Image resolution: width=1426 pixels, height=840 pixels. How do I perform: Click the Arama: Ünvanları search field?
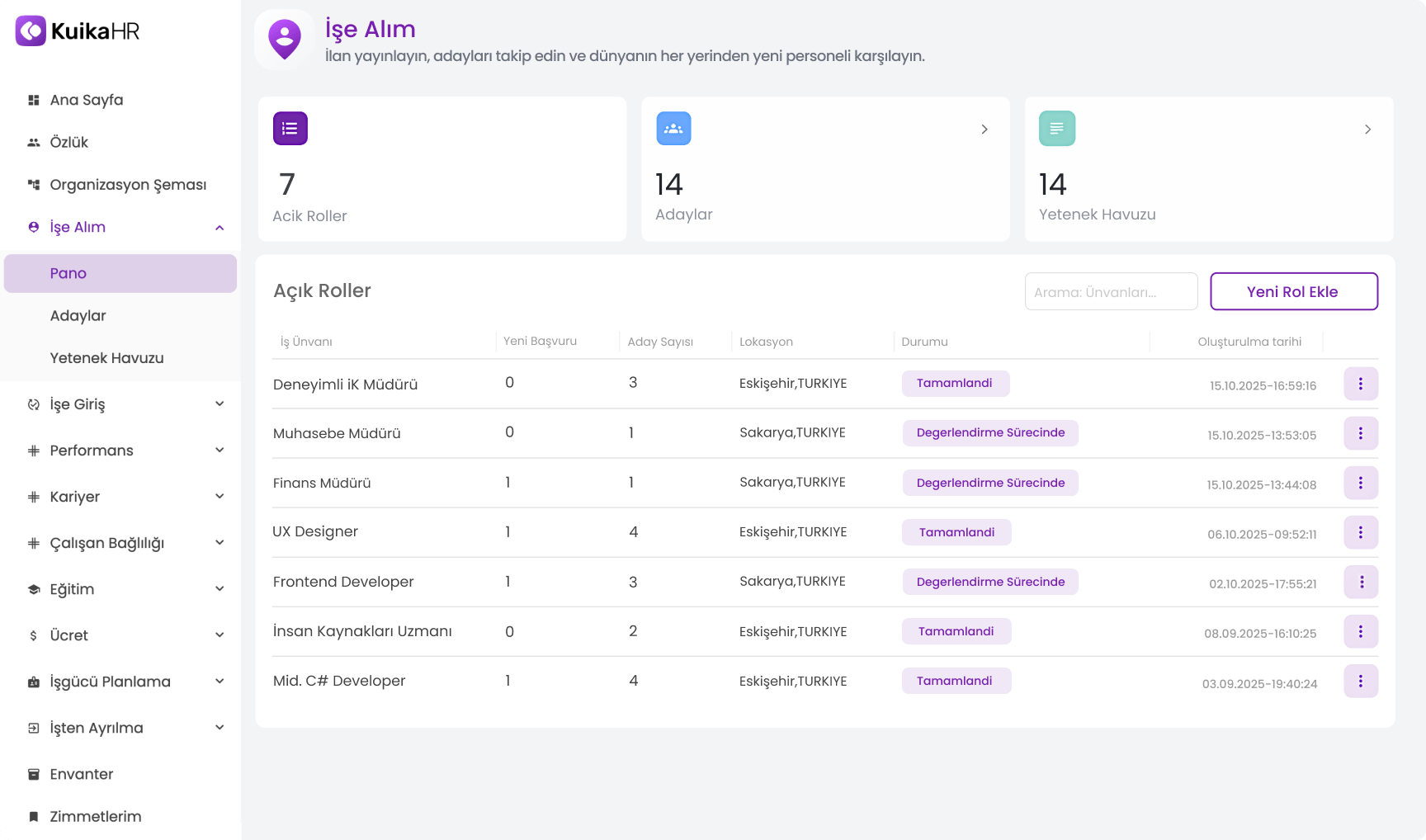pos(1111,291)
